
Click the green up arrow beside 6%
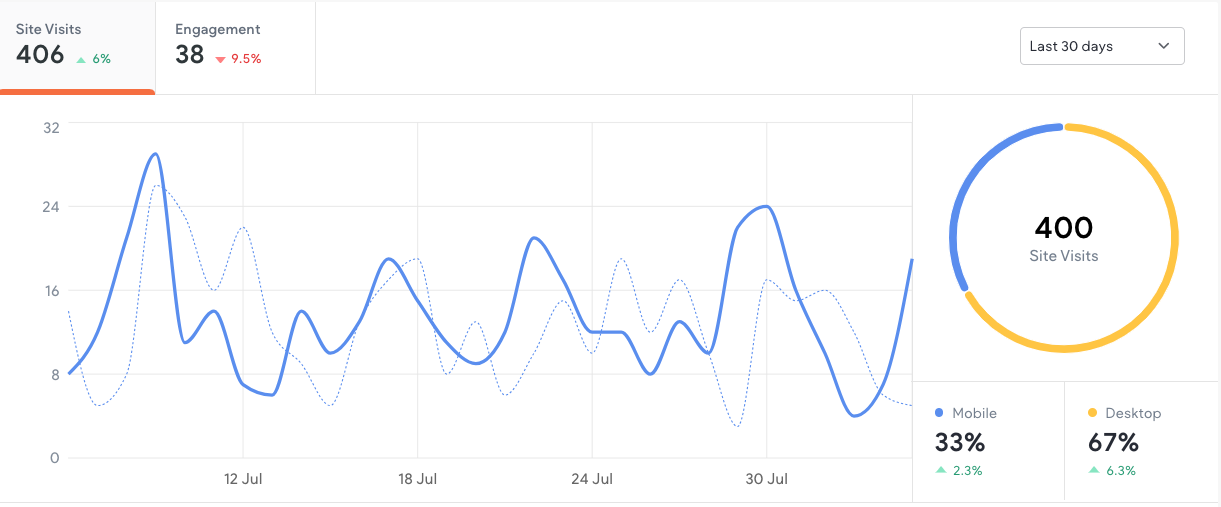[x=81, y=59]
